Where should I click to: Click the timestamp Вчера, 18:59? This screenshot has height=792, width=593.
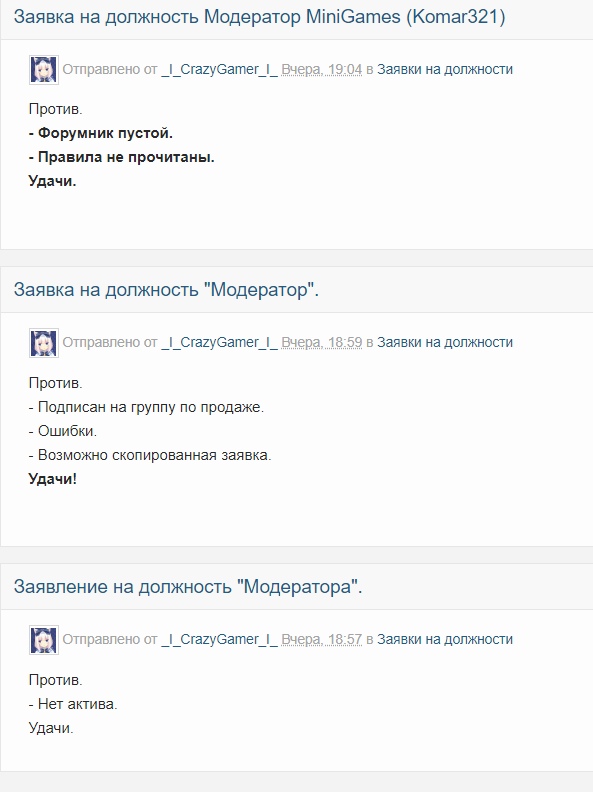click(x=322, y=342)
